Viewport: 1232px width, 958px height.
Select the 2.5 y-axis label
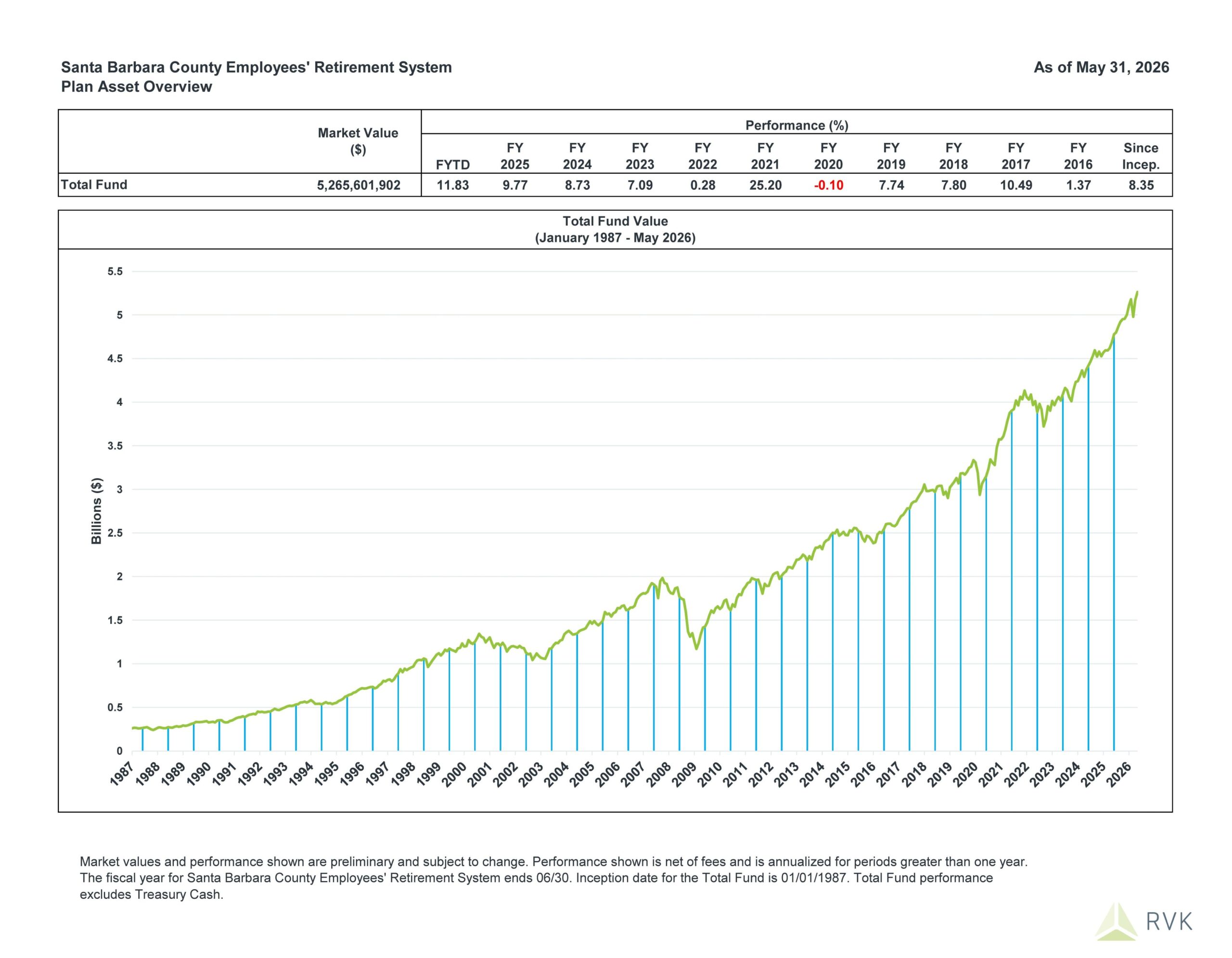tap(115, 533)
